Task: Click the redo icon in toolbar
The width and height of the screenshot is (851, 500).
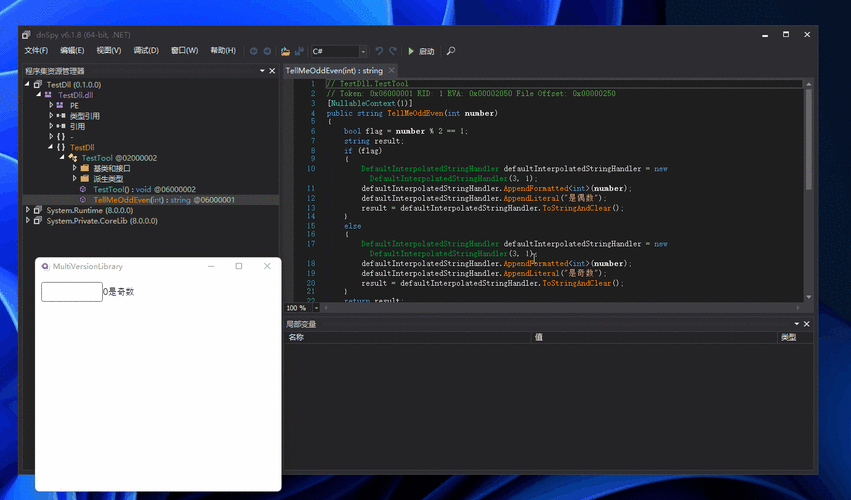Action: point(393,51)
